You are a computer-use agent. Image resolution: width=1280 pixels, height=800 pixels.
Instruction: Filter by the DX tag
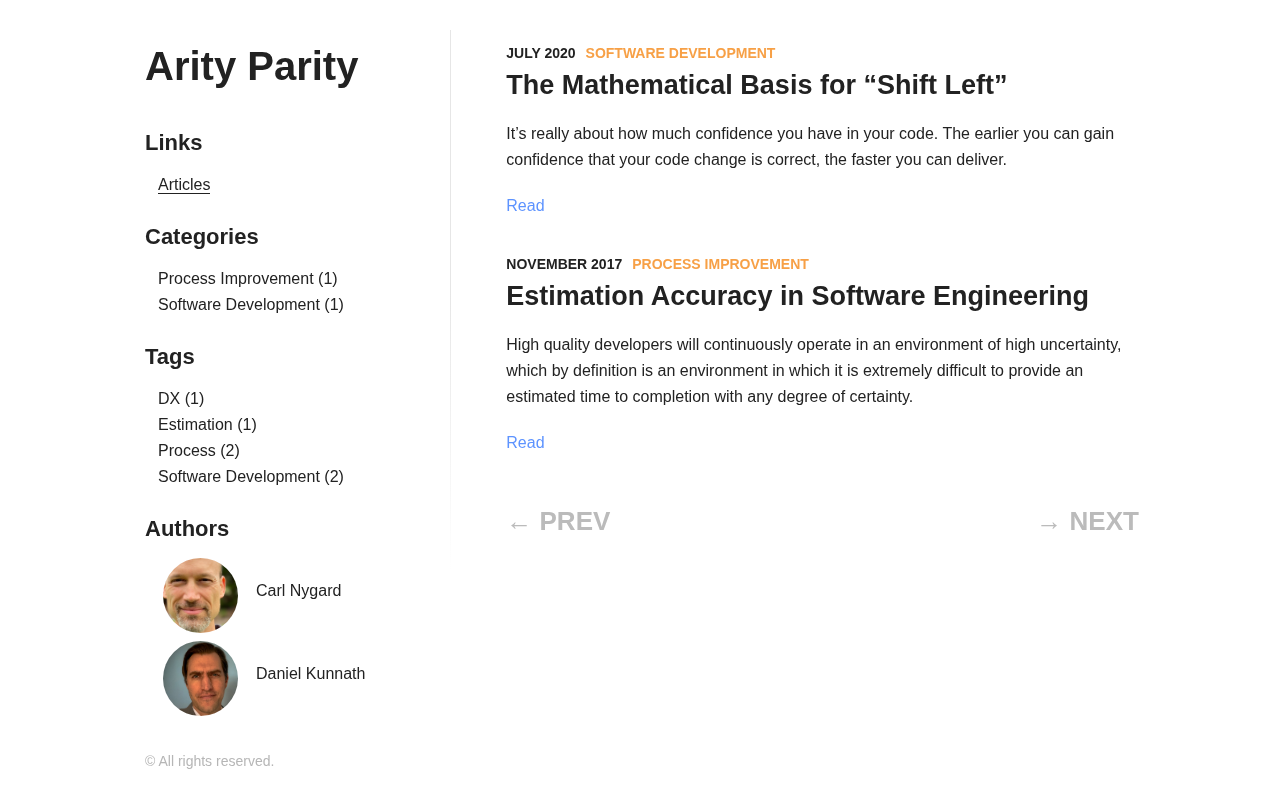tap(180, 399)
